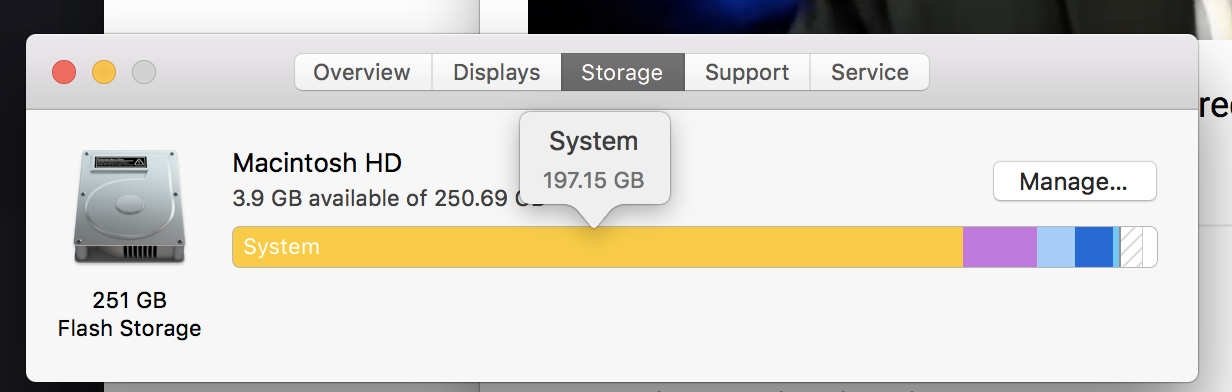Click the System 197.15 GB tooltip popup

click(594, 159)
